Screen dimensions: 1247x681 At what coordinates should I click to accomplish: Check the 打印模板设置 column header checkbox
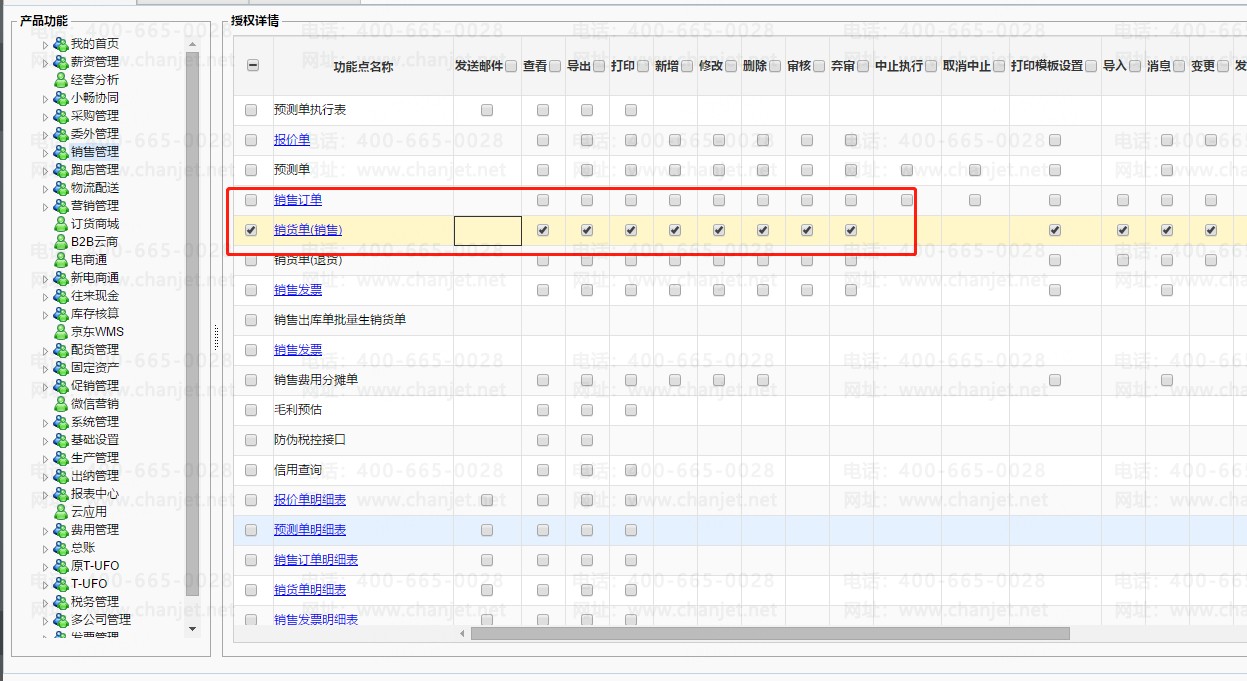click(1093, 66)
